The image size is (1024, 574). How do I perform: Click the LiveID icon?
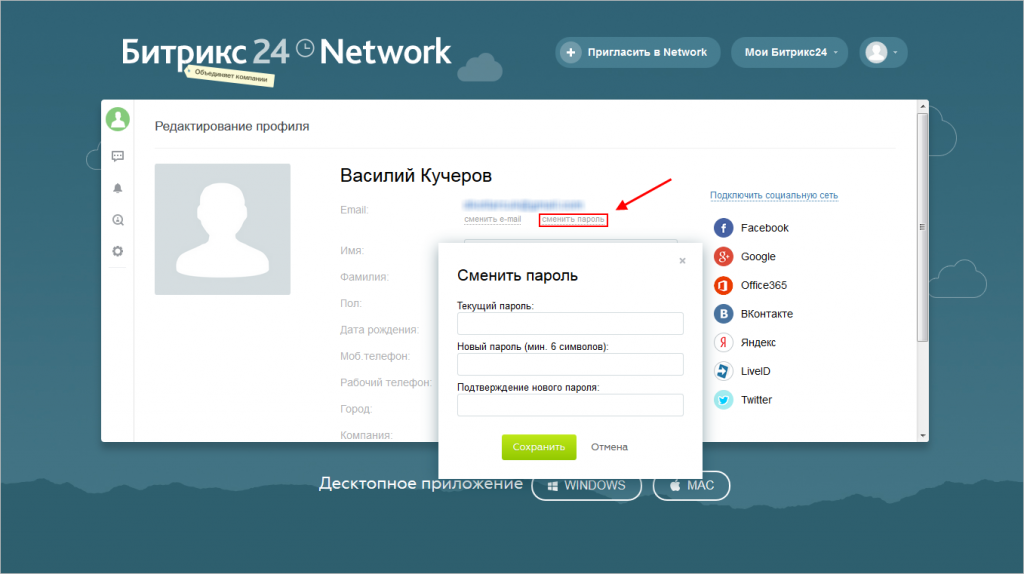(x=723, y=371)
